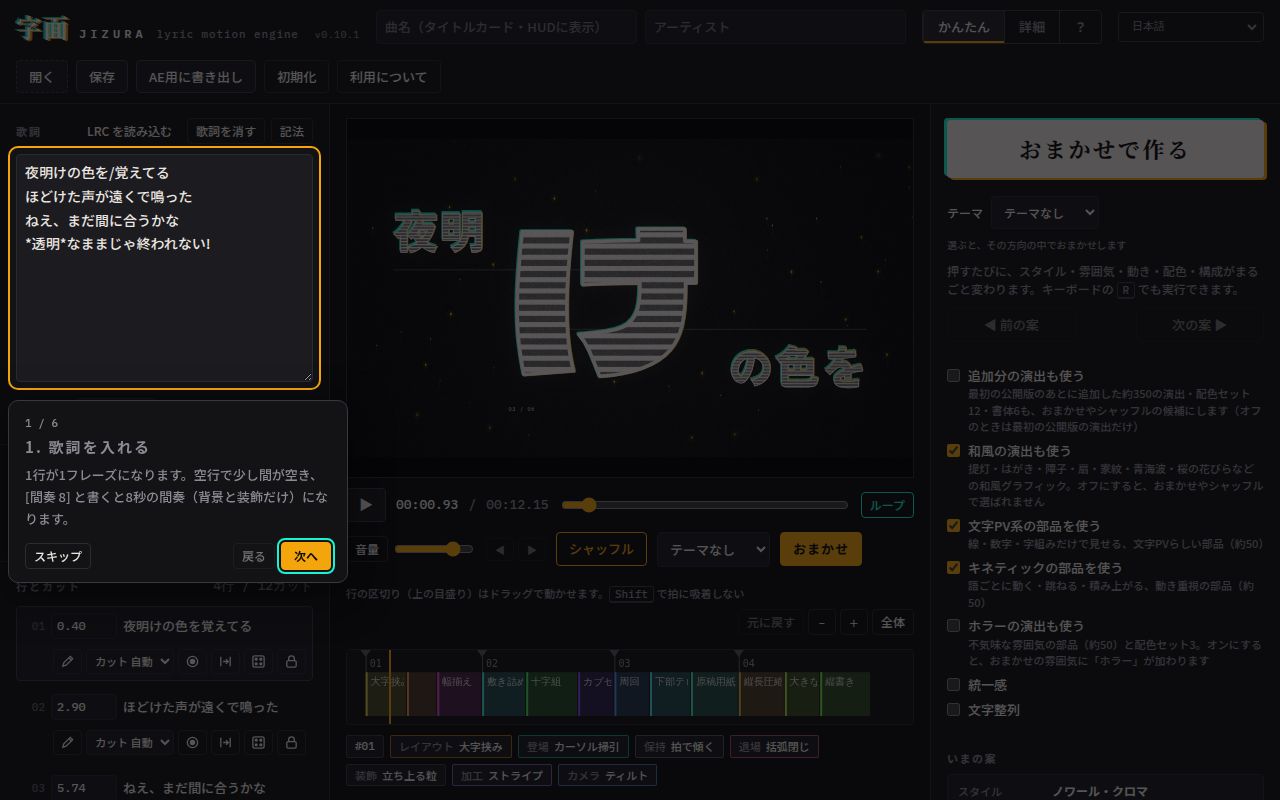Click 戻る in the tutorial popup
This screenshot has height=800, width=1280.
tap(254, 556)
